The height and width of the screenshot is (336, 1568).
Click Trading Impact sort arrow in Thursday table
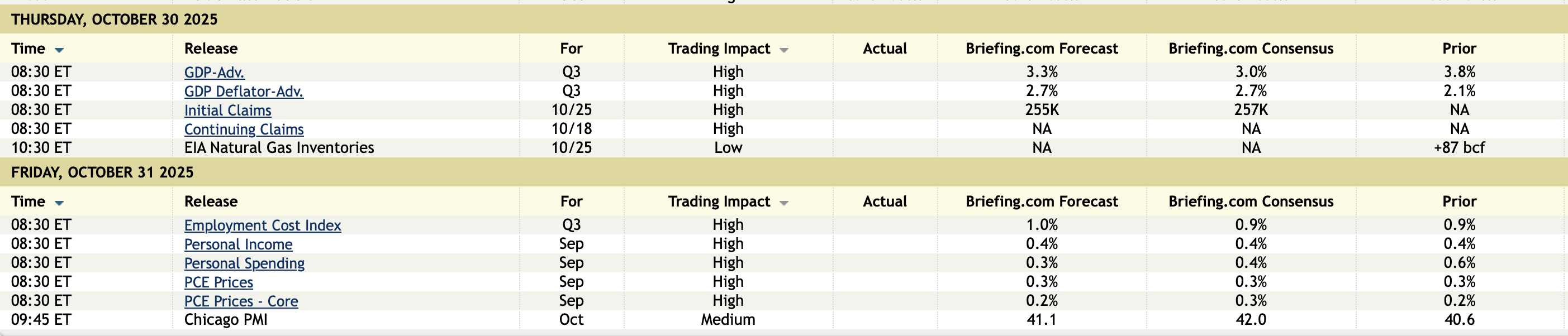(x=784, y=50)
